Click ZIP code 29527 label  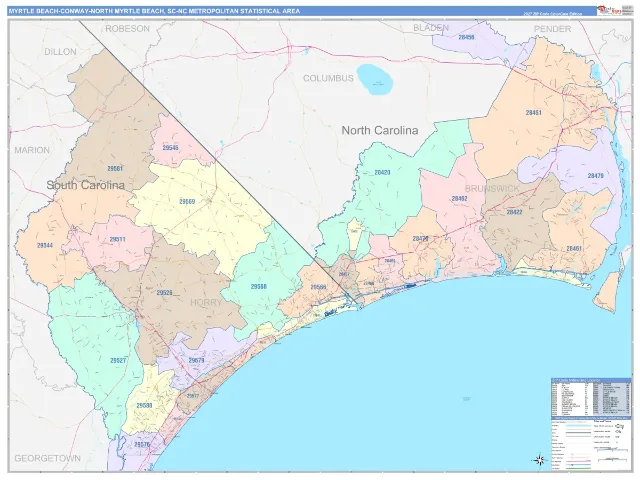118,361
